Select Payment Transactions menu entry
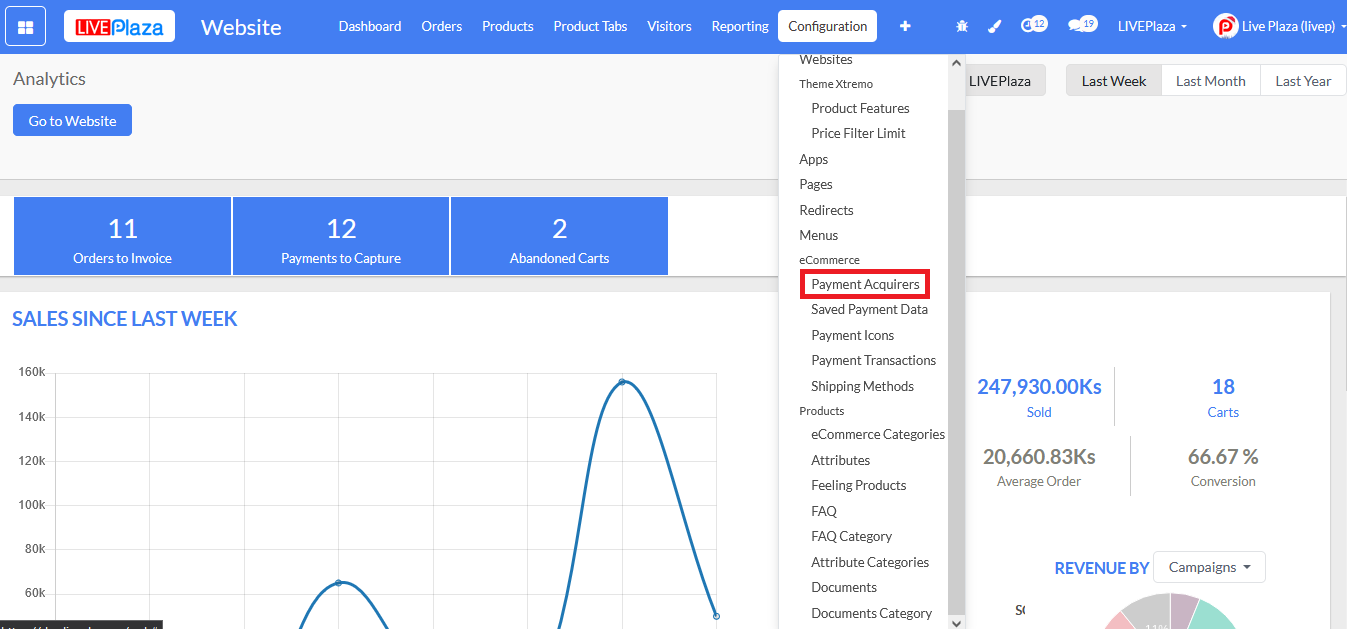The image size is (1347, 629). (873, 360)
